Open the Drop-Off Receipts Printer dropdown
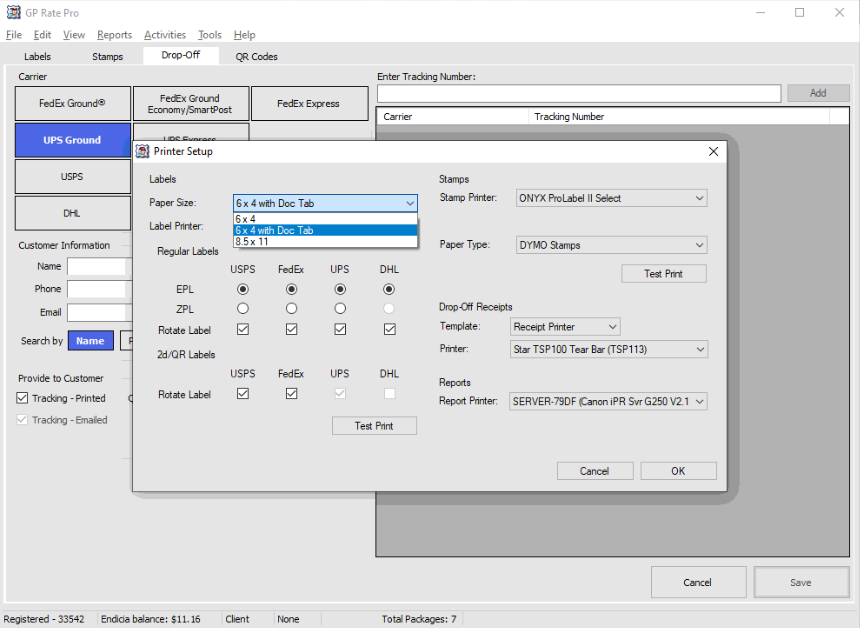This screenshot has width=860, height=628. point(609,349)
